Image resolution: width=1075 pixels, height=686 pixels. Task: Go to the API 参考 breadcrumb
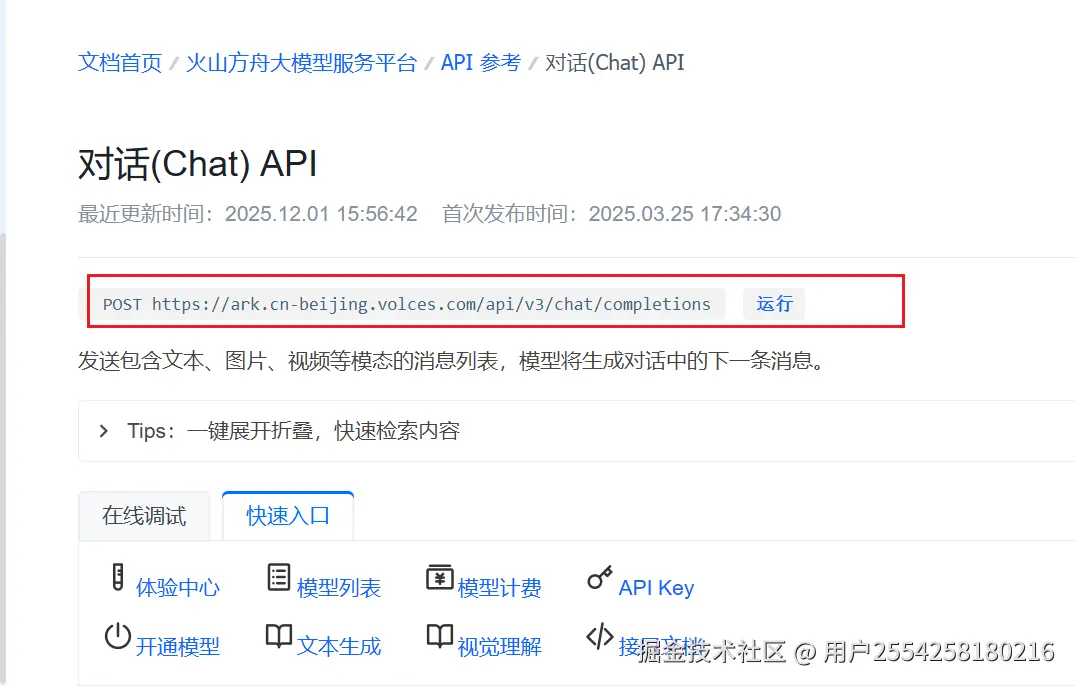[x=481, y=62]
